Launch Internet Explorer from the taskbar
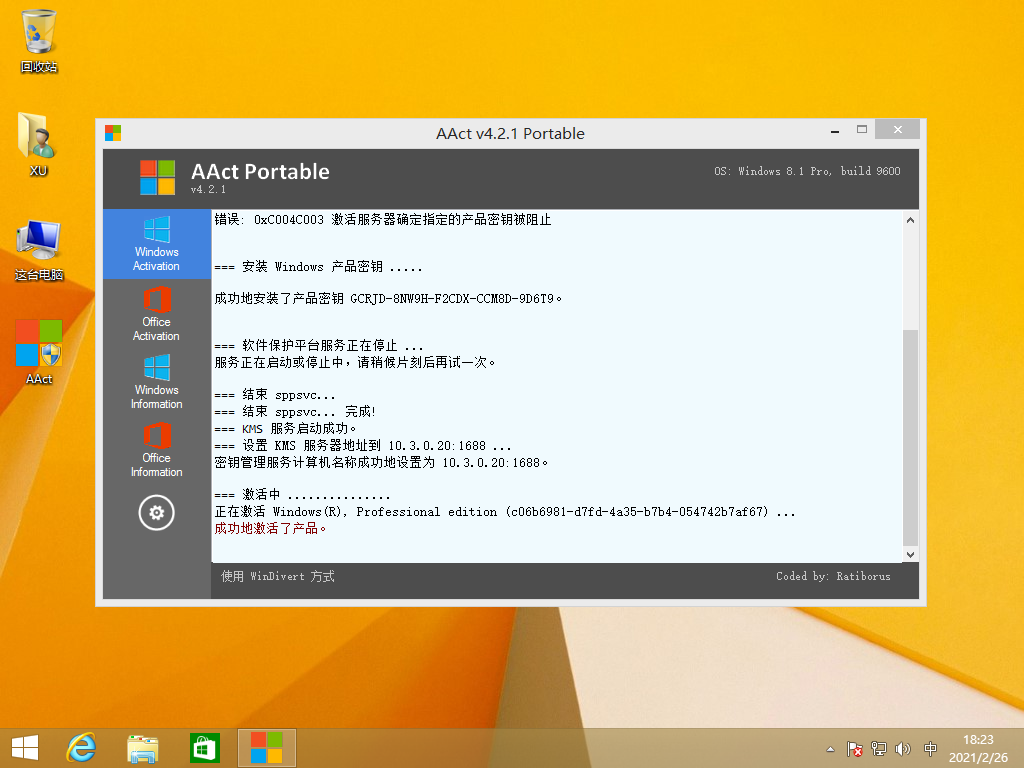Viewport: 1024px width, 768px height. [82, 747]
